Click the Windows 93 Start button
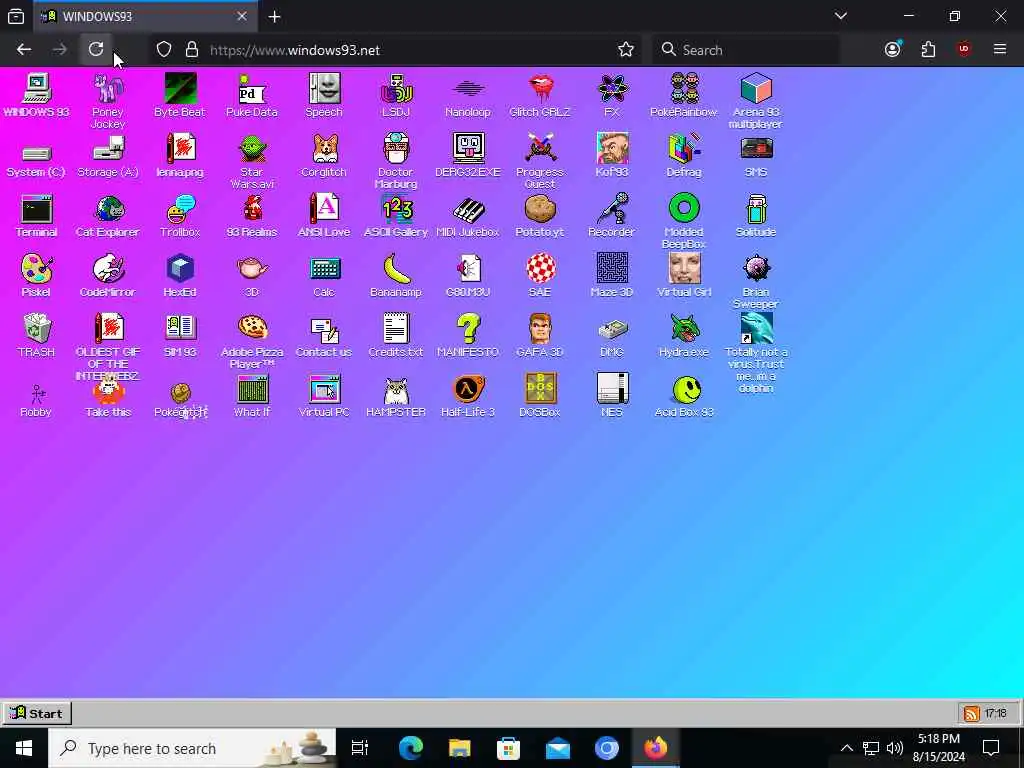Image resolution: width=1024 pixels, height=768 pixels. [37, 713]
